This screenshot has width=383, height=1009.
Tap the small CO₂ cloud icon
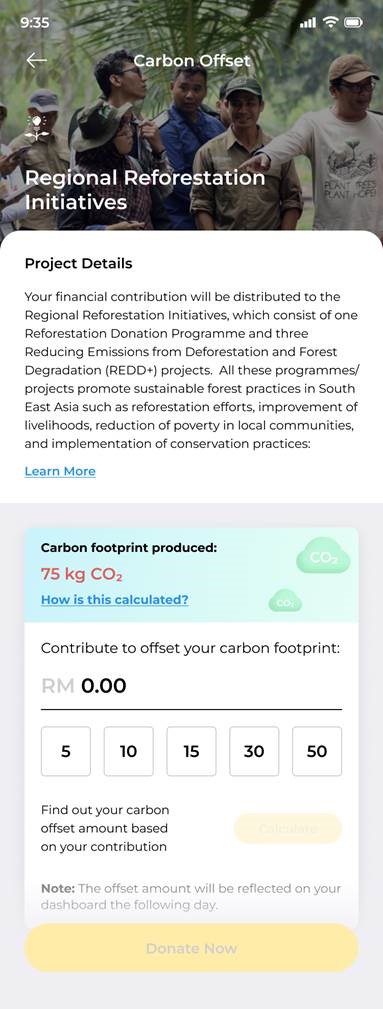click(285, 602)
